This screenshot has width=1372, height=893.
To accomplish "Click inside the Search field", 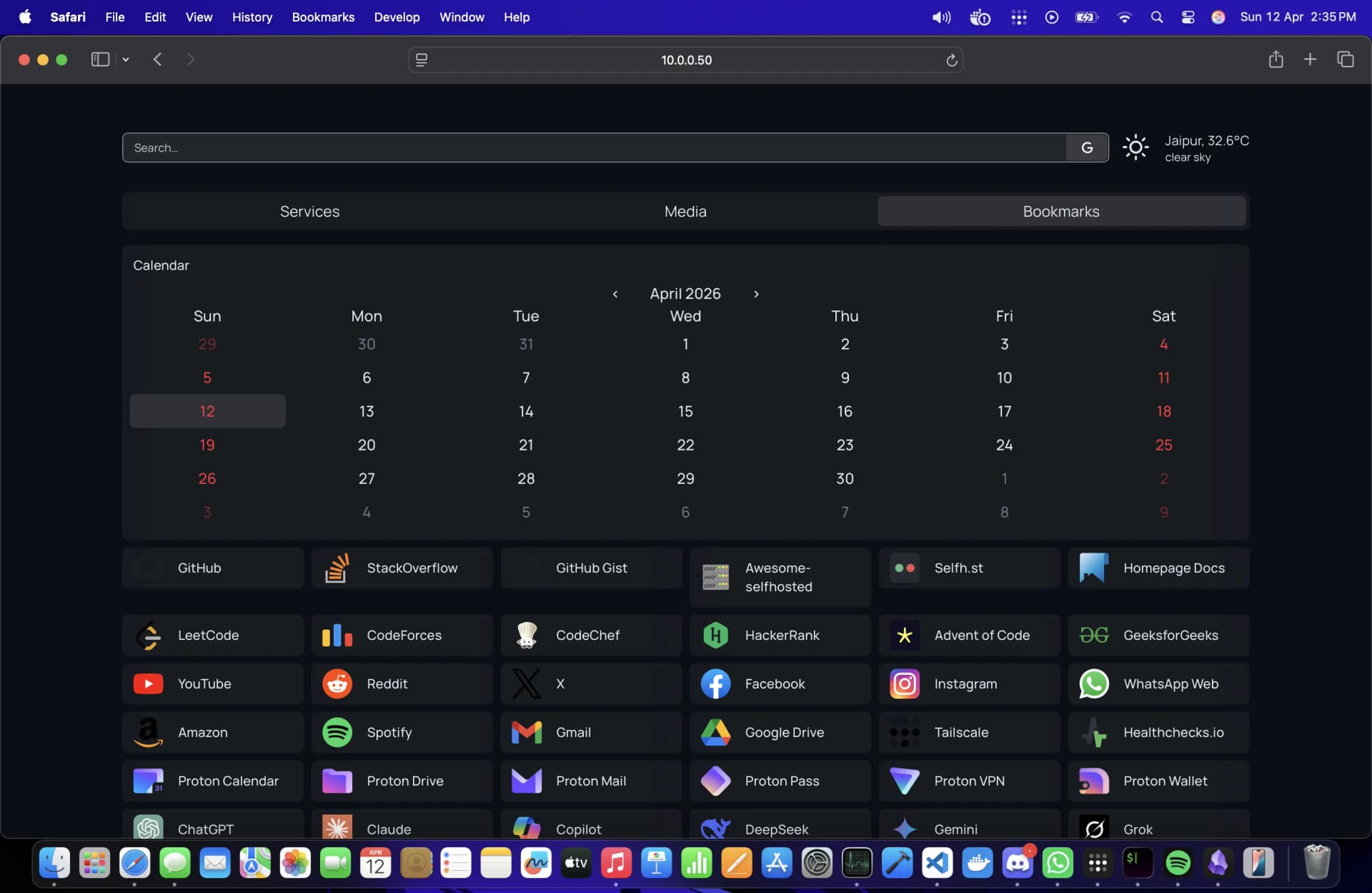I will pos(500,147).
